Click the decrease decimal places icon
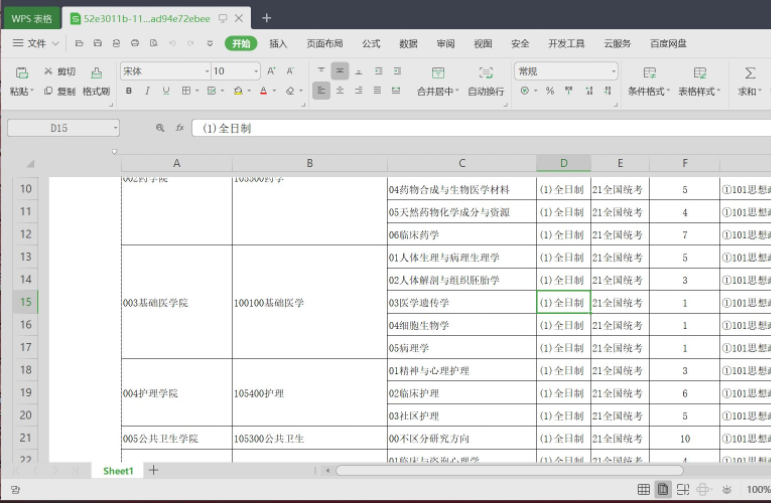Screen dimensions: 771x503 [608, 91]
